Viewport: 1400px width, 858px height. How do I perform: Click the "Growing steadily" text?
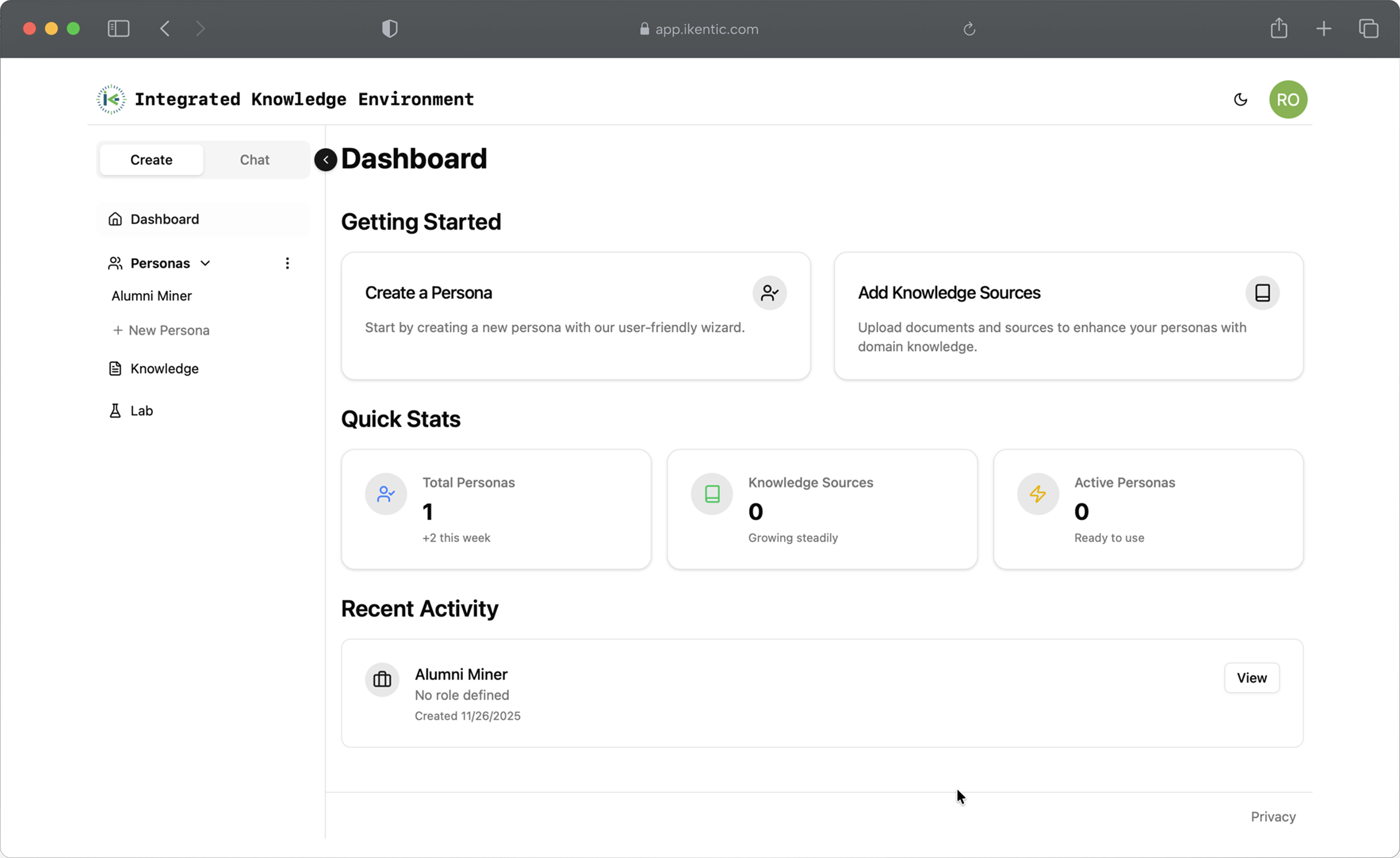[x=793, y=538]
